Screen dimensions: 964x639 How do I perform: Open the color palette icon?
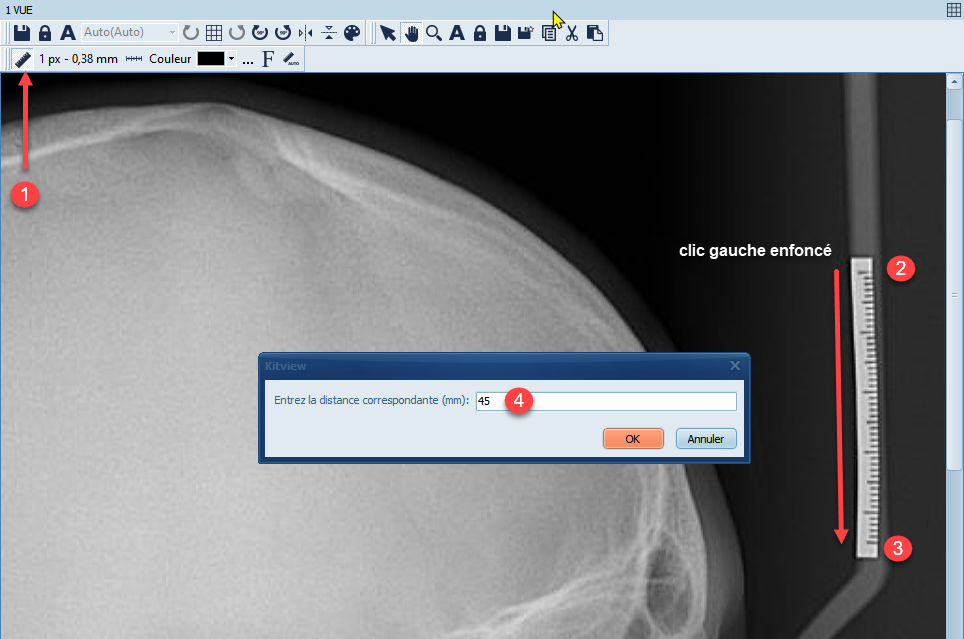tap(351, 33)
